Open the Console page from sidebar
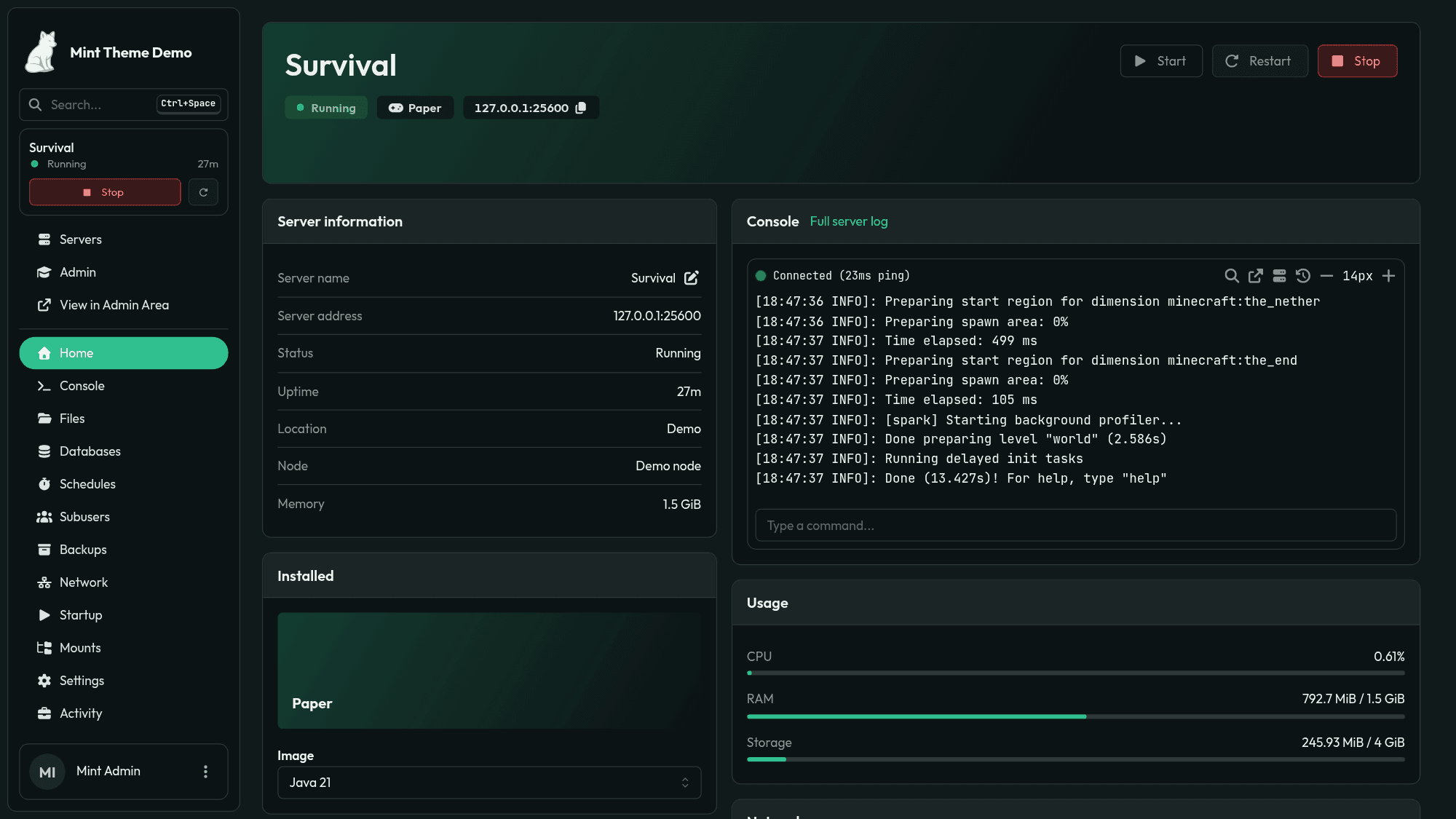The image size is (1456, 819). point(124,386)
